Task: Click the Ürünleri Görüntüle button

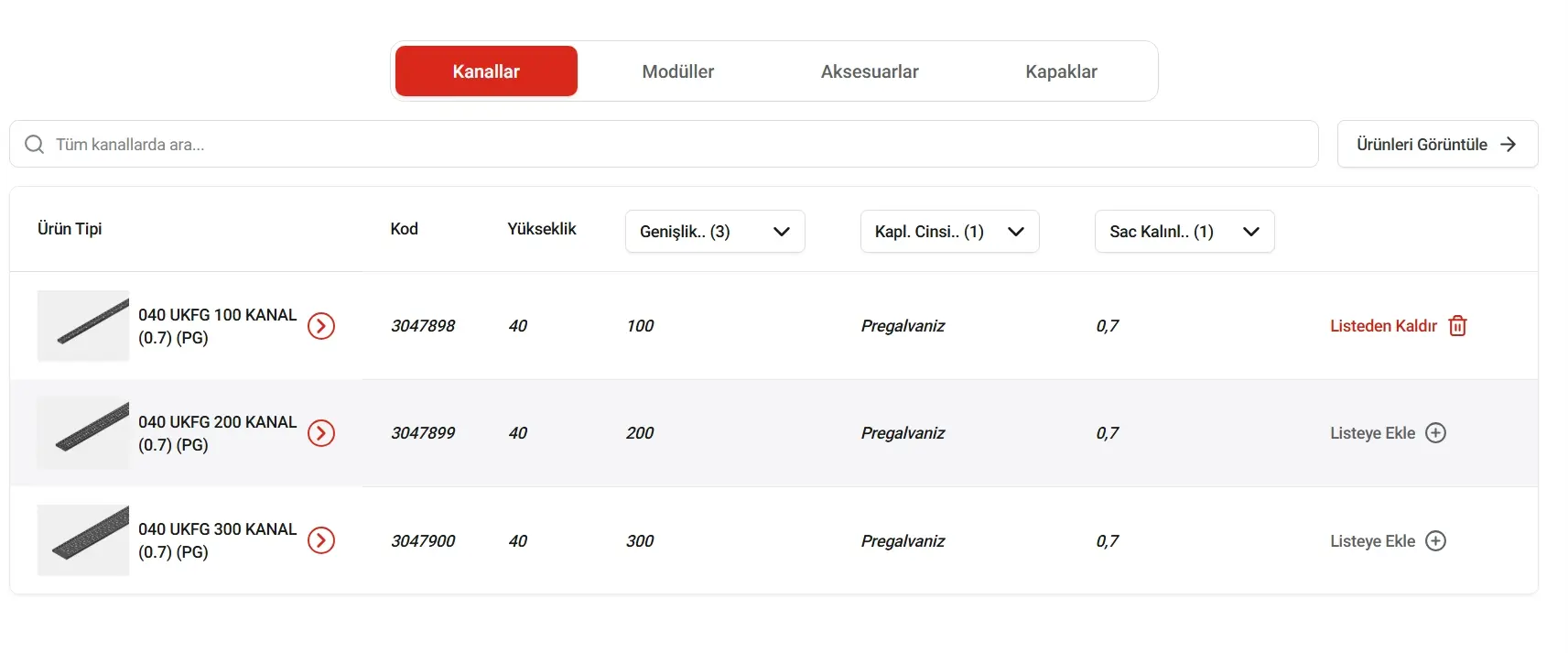Action: pos(1437,144)
